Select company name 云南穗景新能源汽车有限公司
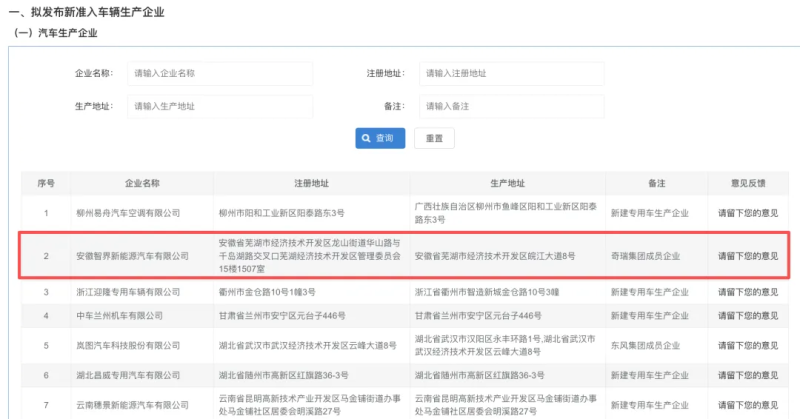The height and width of the screenshot is (419, 800). [133, 405]
